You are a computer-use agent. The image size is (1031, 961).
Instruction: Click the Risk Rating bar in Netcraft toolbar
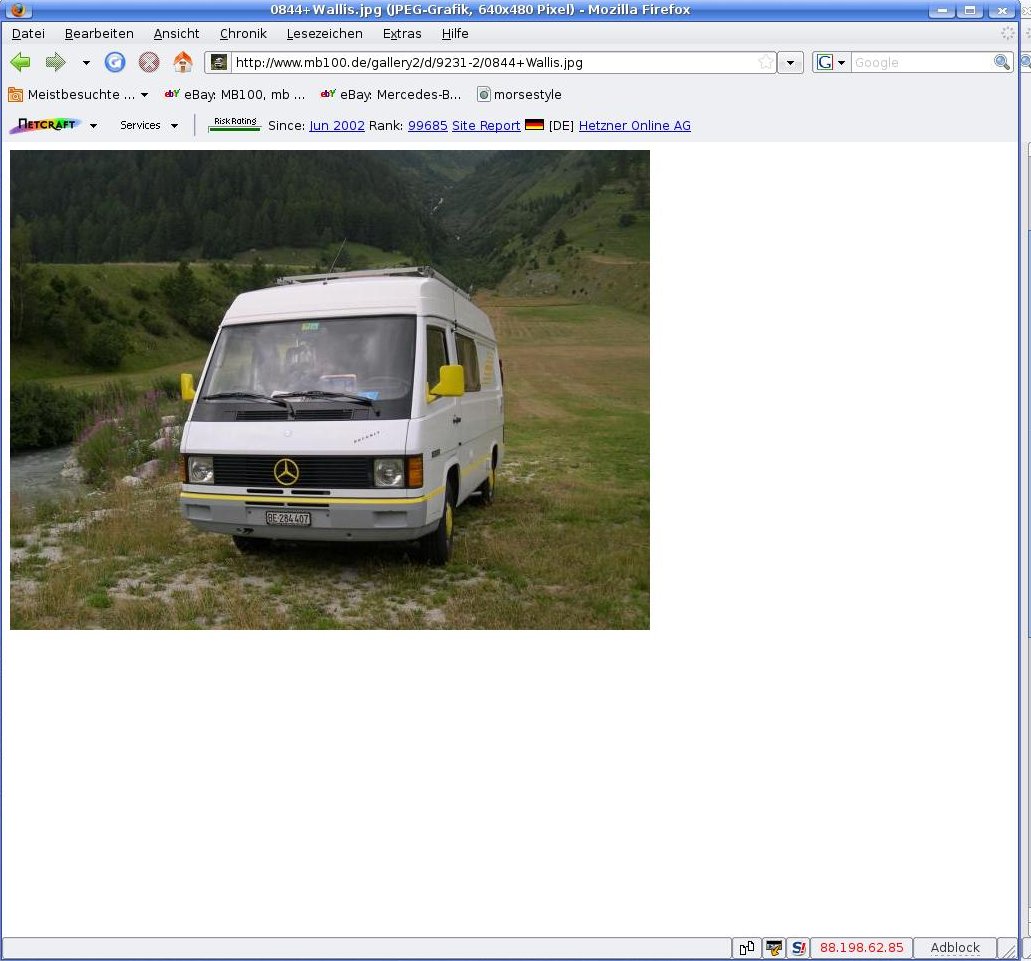tap(235, 125)
